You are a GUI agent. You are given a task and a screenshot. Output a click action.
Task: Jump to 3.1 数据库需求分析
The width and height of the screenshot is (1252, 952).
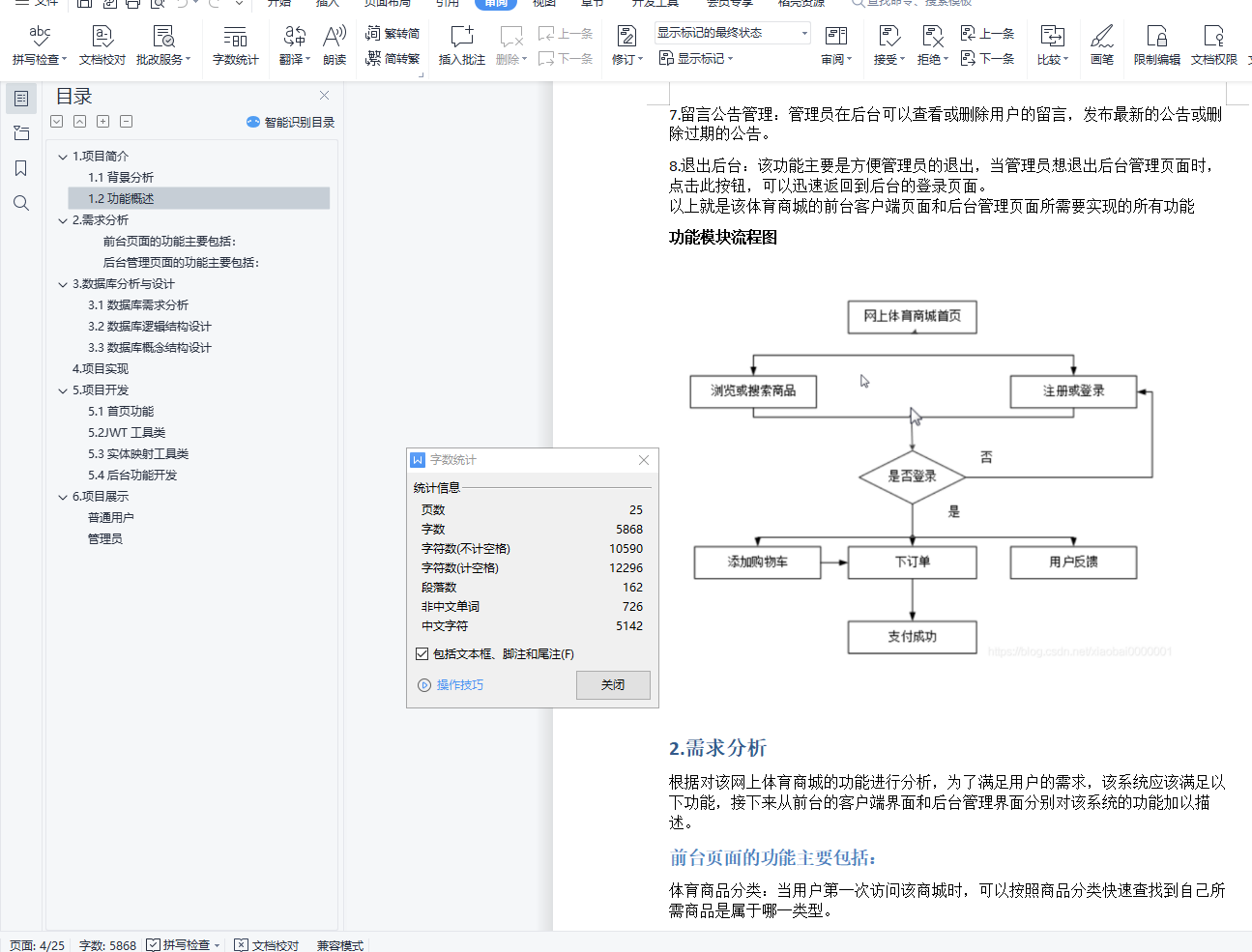coord(138,305)
